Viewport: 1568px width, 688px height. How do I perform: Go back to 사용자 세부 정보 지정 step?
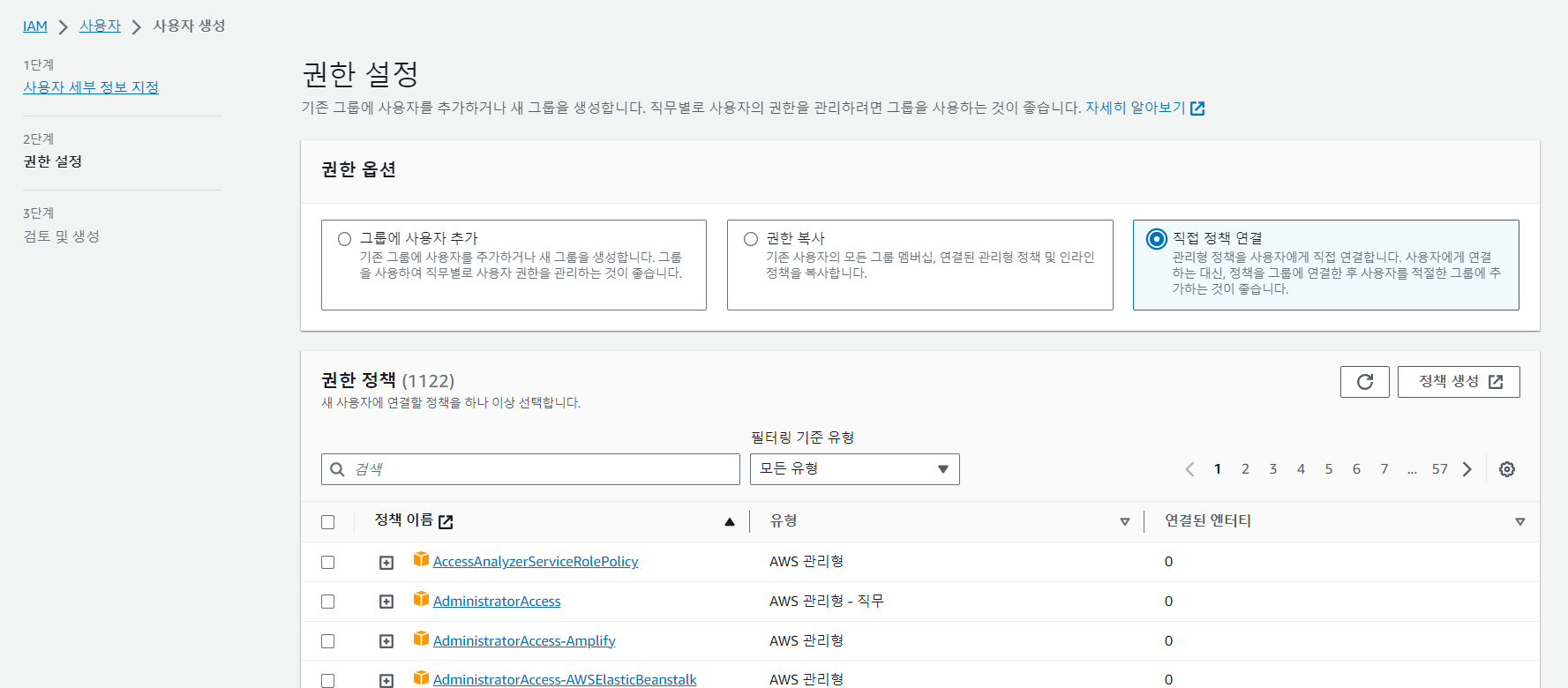(x=91, y=87)
